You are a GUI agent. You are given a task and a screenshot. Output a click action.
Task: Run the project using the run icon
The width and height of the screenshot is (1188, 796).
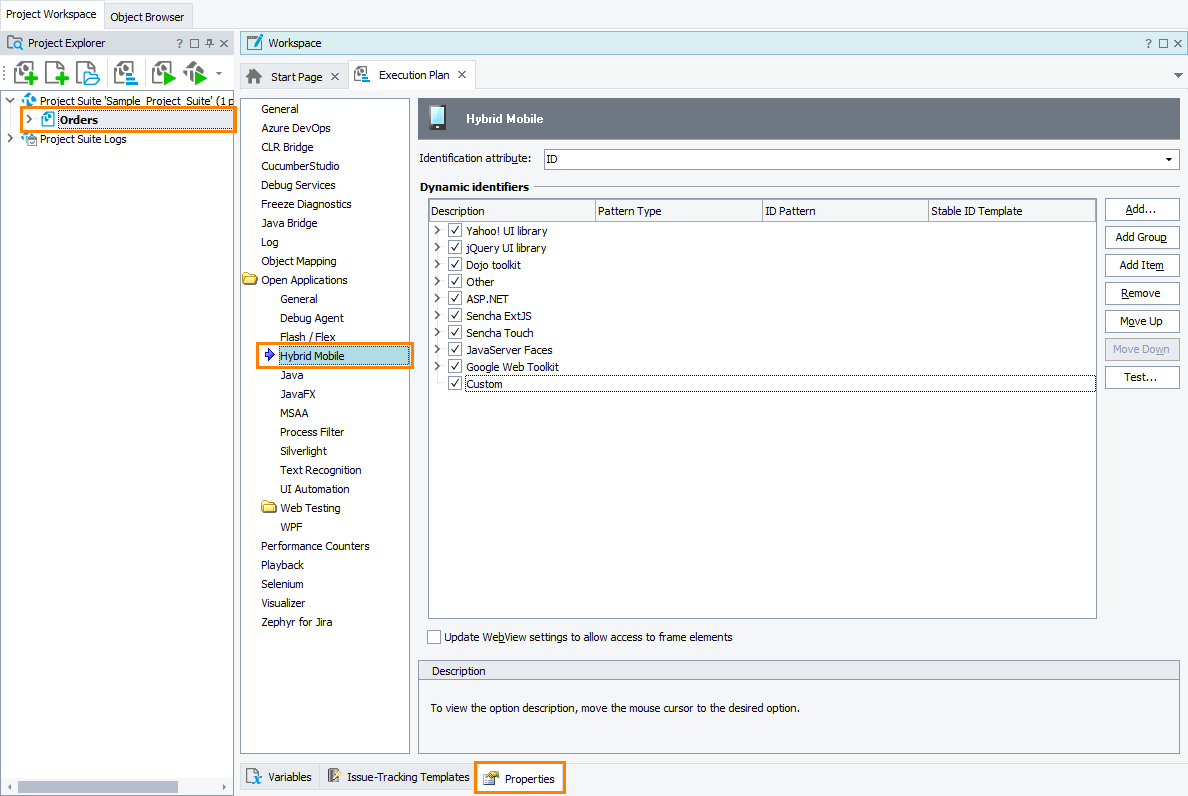pyautogui.click(x=162, y=72)
